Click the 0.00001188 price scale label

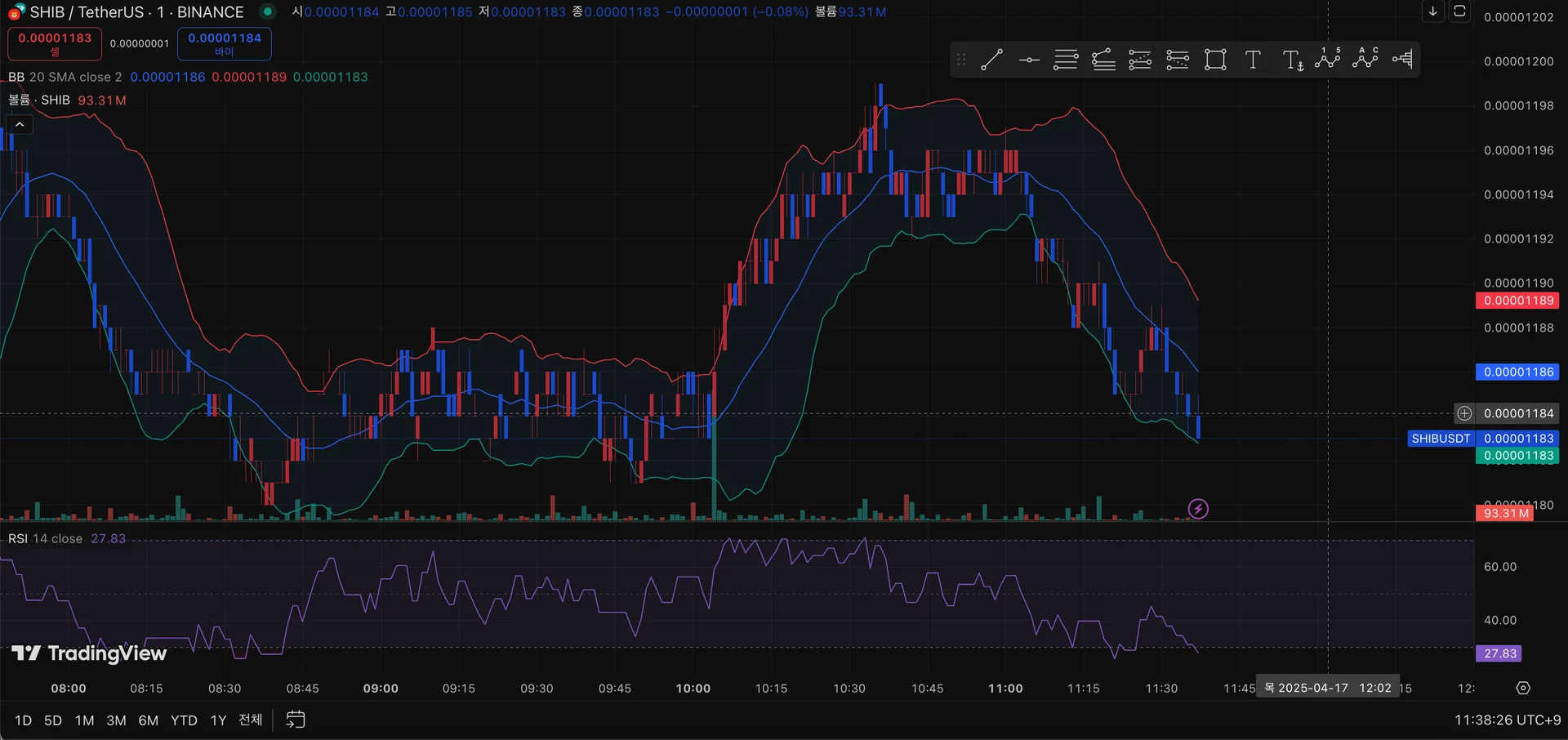tap(1518, 328)
